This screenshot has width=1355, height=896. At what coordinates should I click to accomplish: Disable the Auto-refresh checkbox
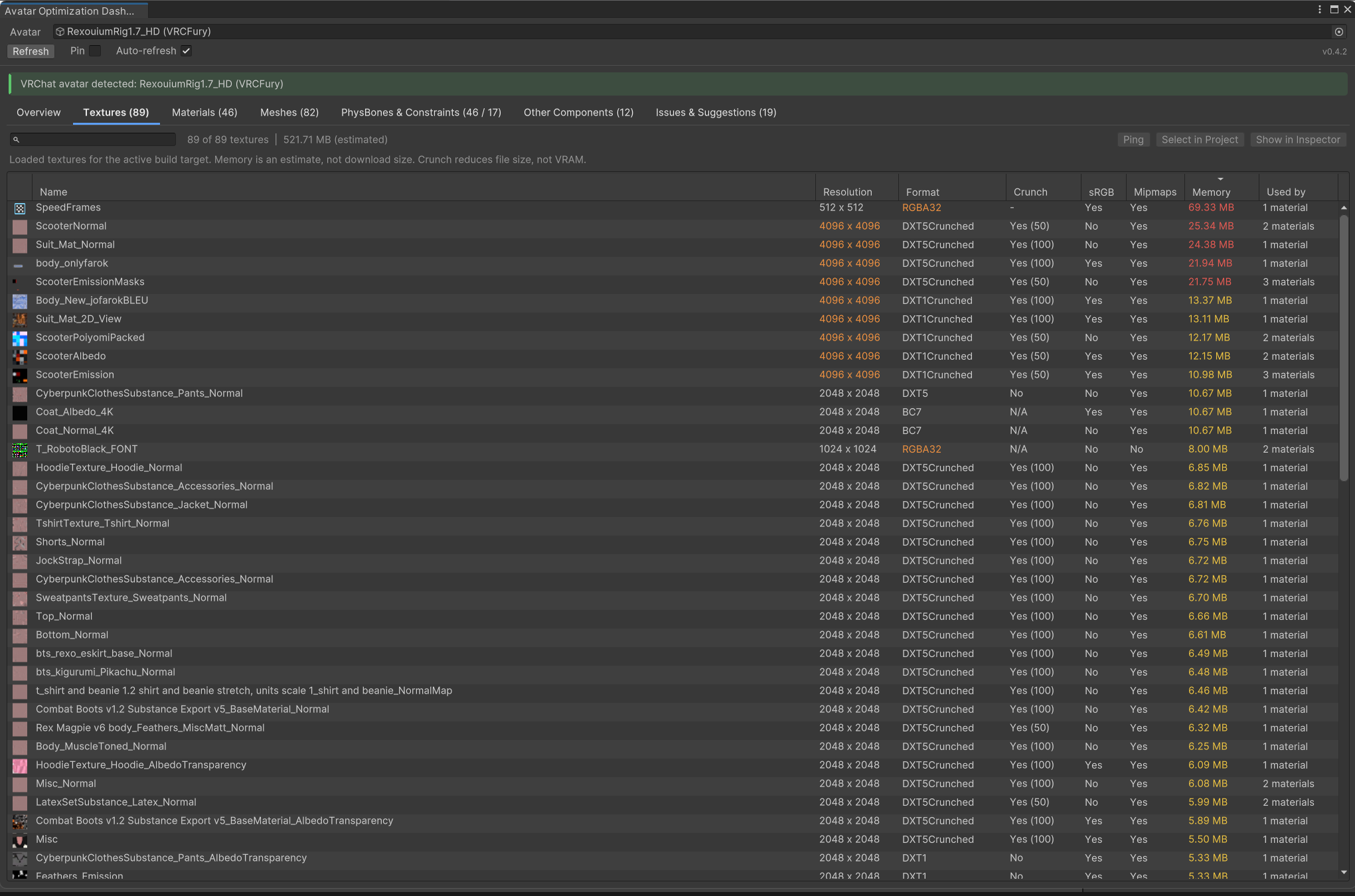(187, 51)
